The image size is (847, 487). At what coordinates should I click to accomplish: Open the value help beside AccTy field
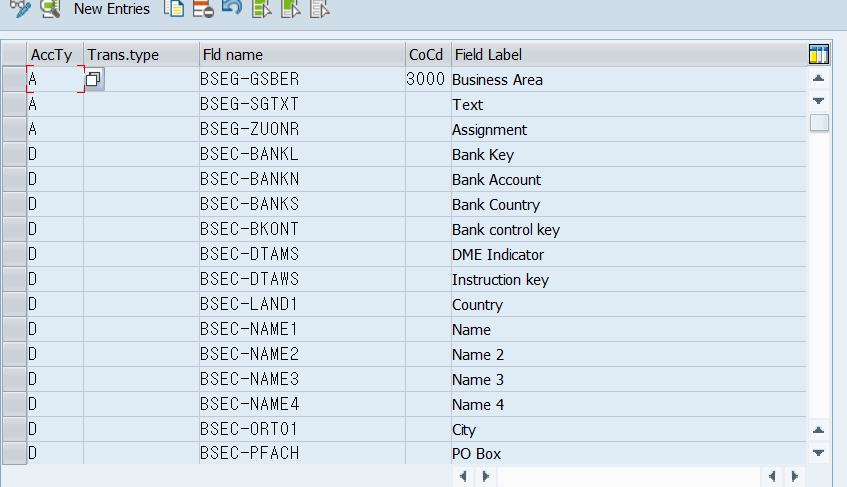click(94, 79)
